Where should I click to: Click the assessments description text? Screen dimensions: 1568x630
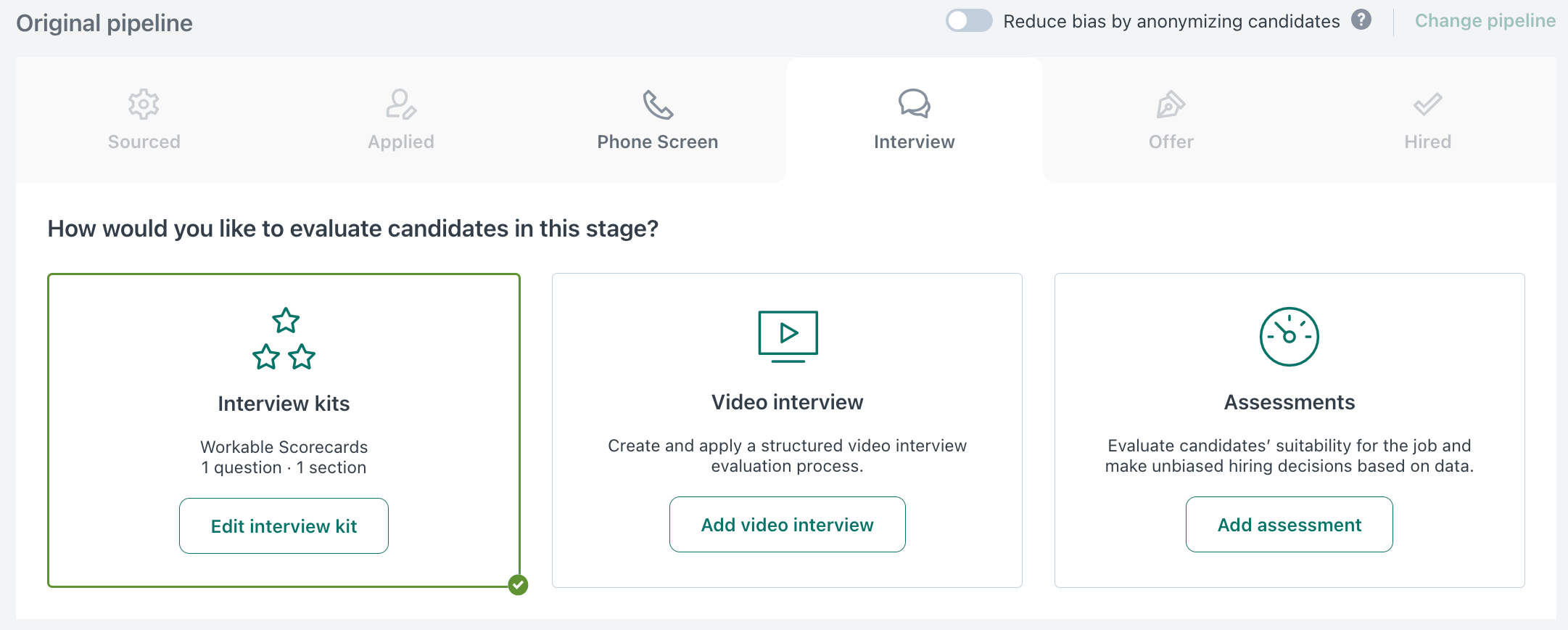(x=1290, y=456)
